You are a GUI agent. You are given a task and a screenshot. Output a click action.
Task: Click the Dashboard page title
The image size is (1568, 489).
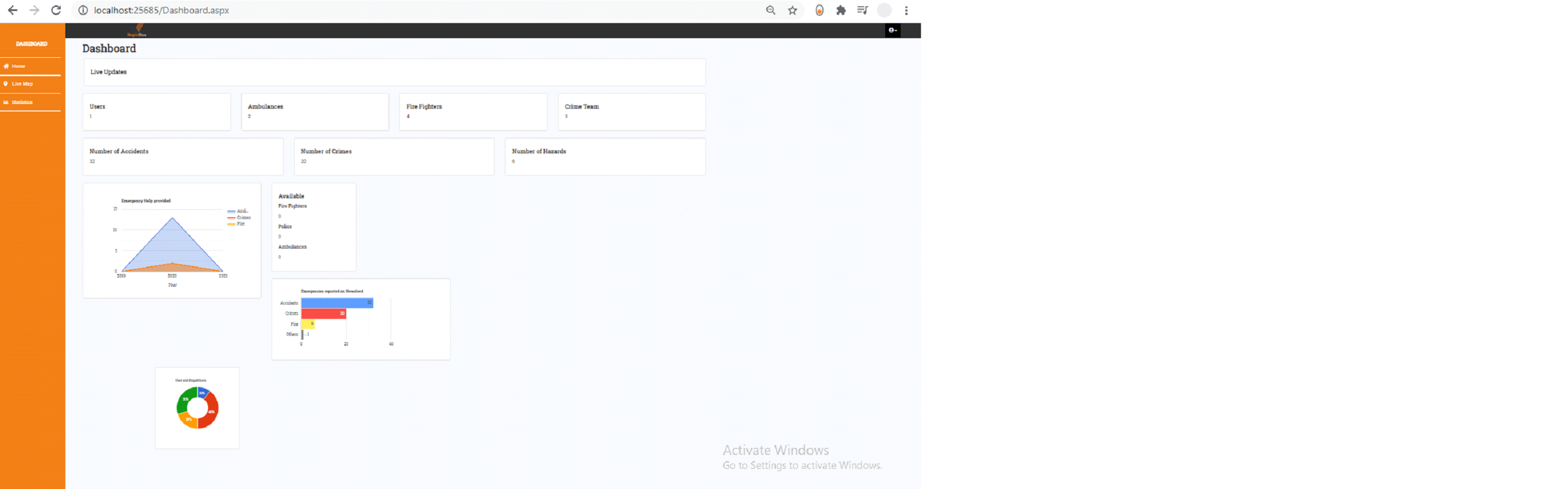(x=109, y=49)
